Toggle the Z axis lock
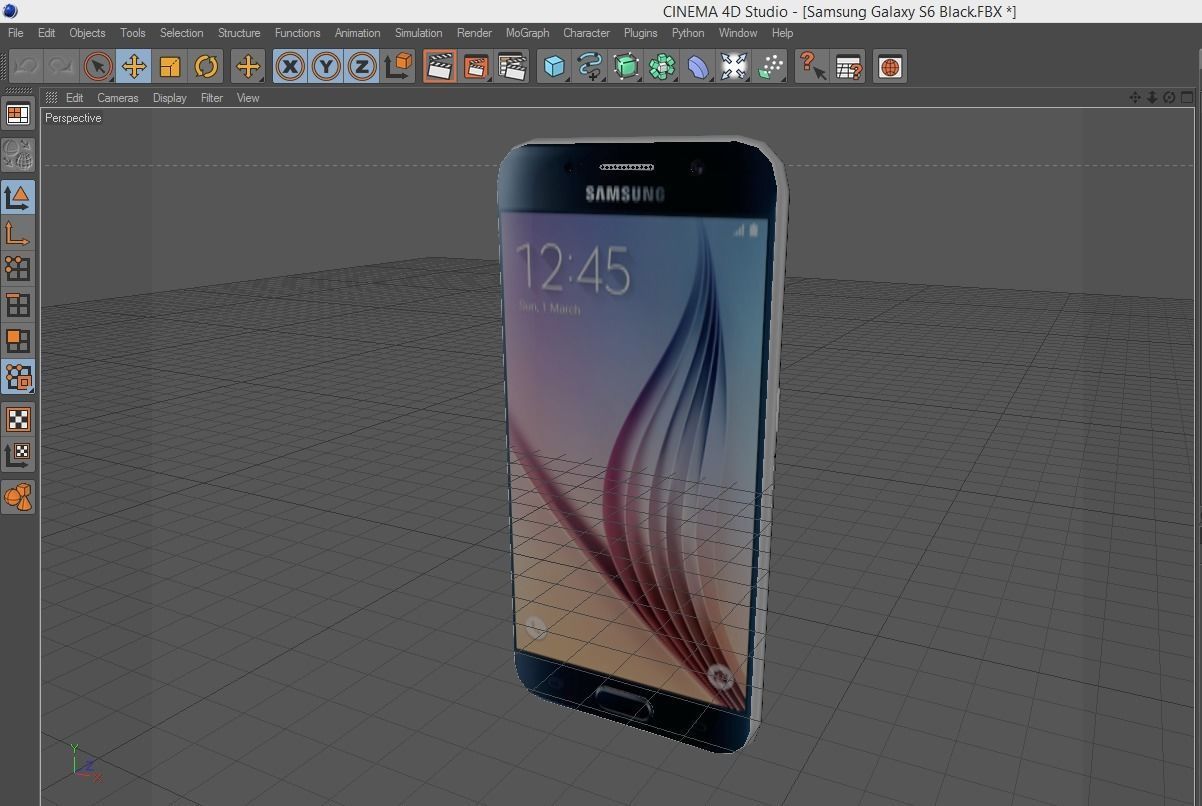The height and width of the screenshot is (806, 1202). point(361,67)
